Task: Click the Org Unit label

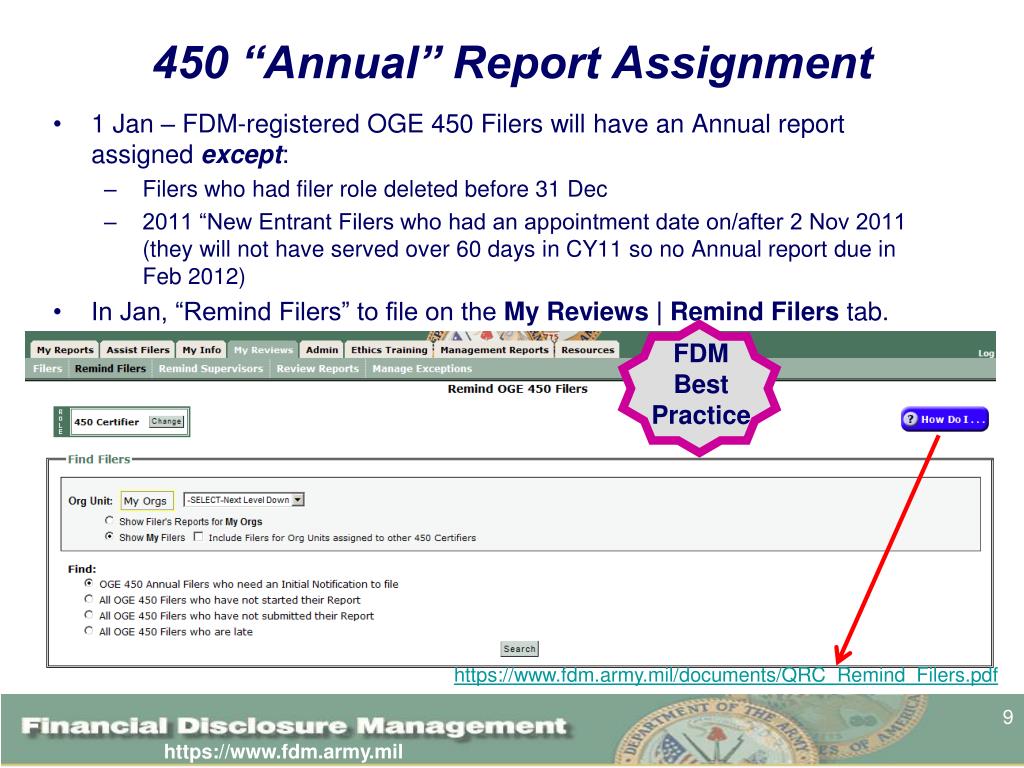Action: point(90,501)
